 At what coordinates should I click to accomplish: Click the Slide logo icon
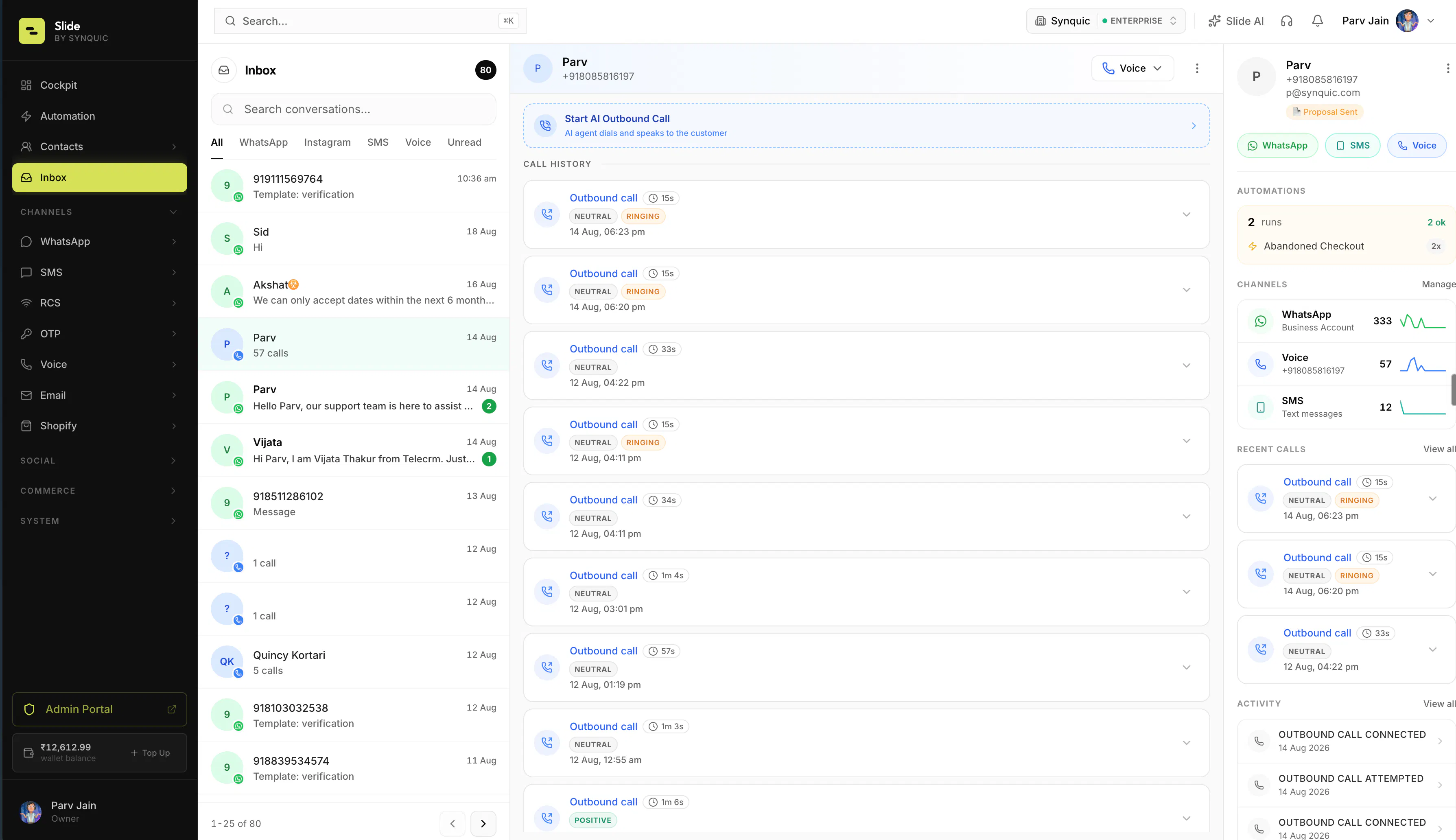click(31, 31)
